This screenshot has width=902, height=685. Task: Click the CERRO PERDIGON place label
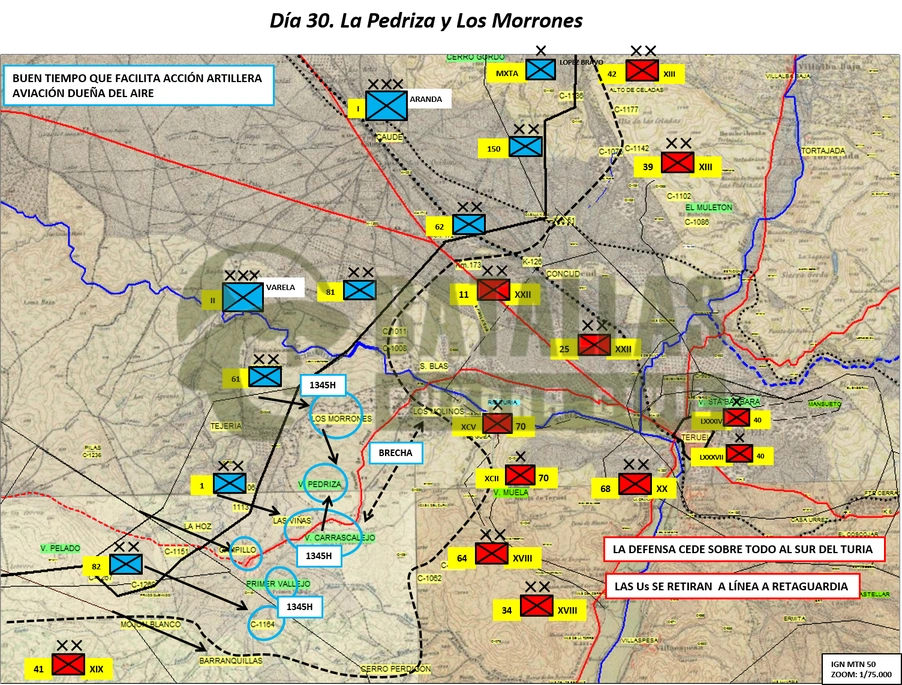click(396, 669)
